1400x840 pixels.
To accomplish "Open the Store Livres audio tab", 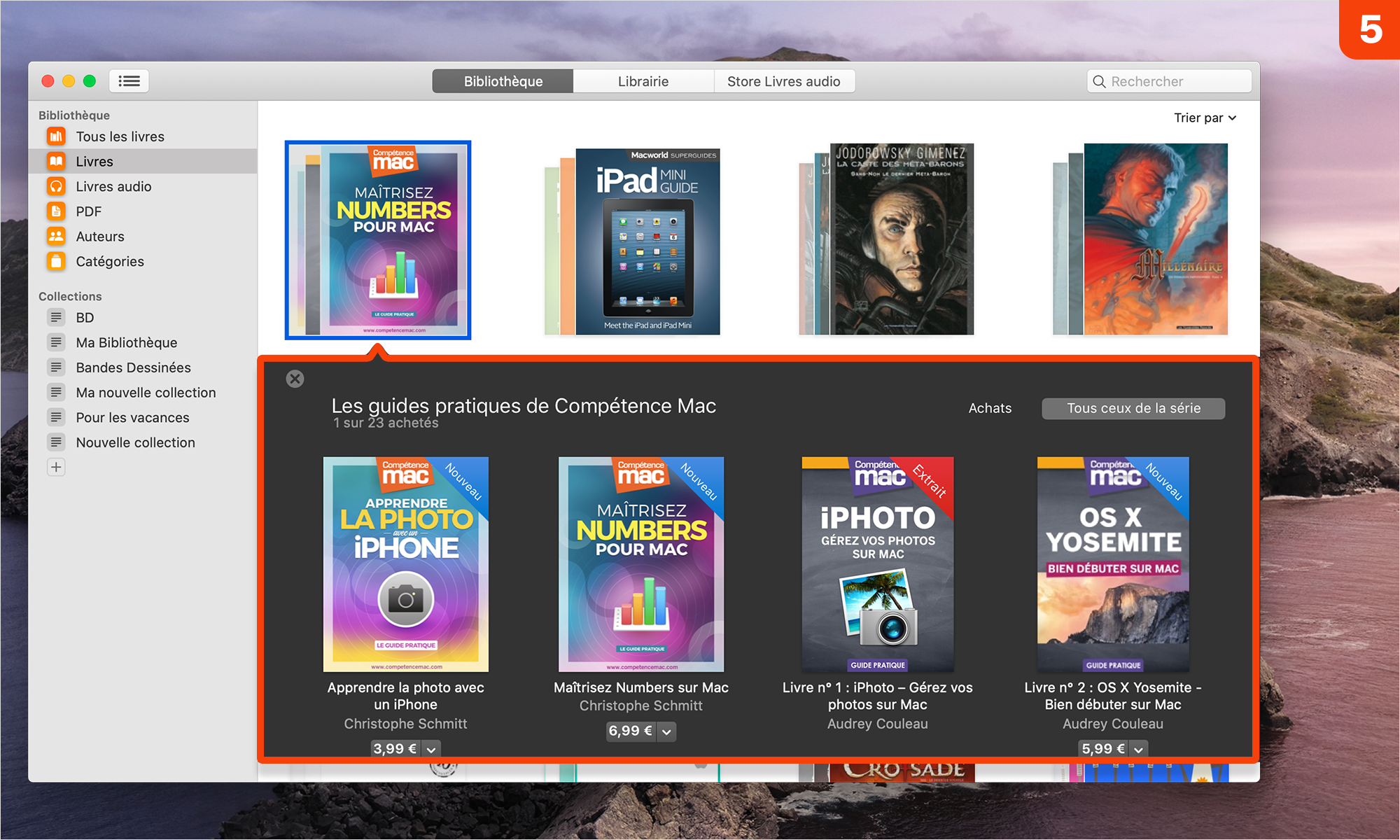I will click(783, 81).
